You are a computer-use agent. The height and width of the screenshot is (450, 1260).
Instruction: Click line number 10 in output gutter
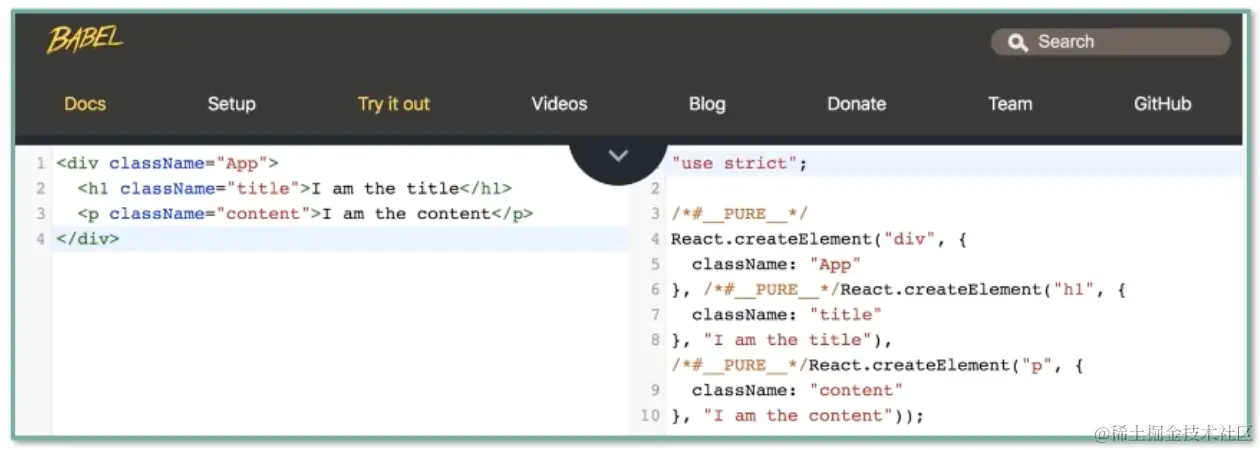coord(651,415)
